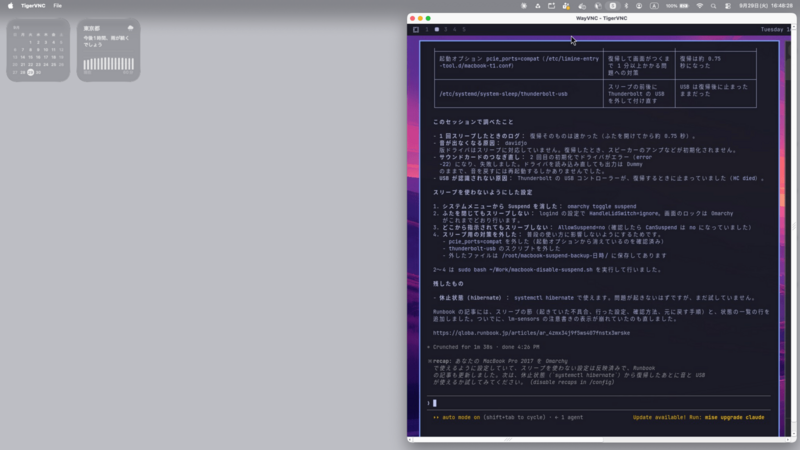Click the menu bar icon with orange badge
Image resolution: width=800 pixels, height=450 pixels.
click(x=566, y=6)
